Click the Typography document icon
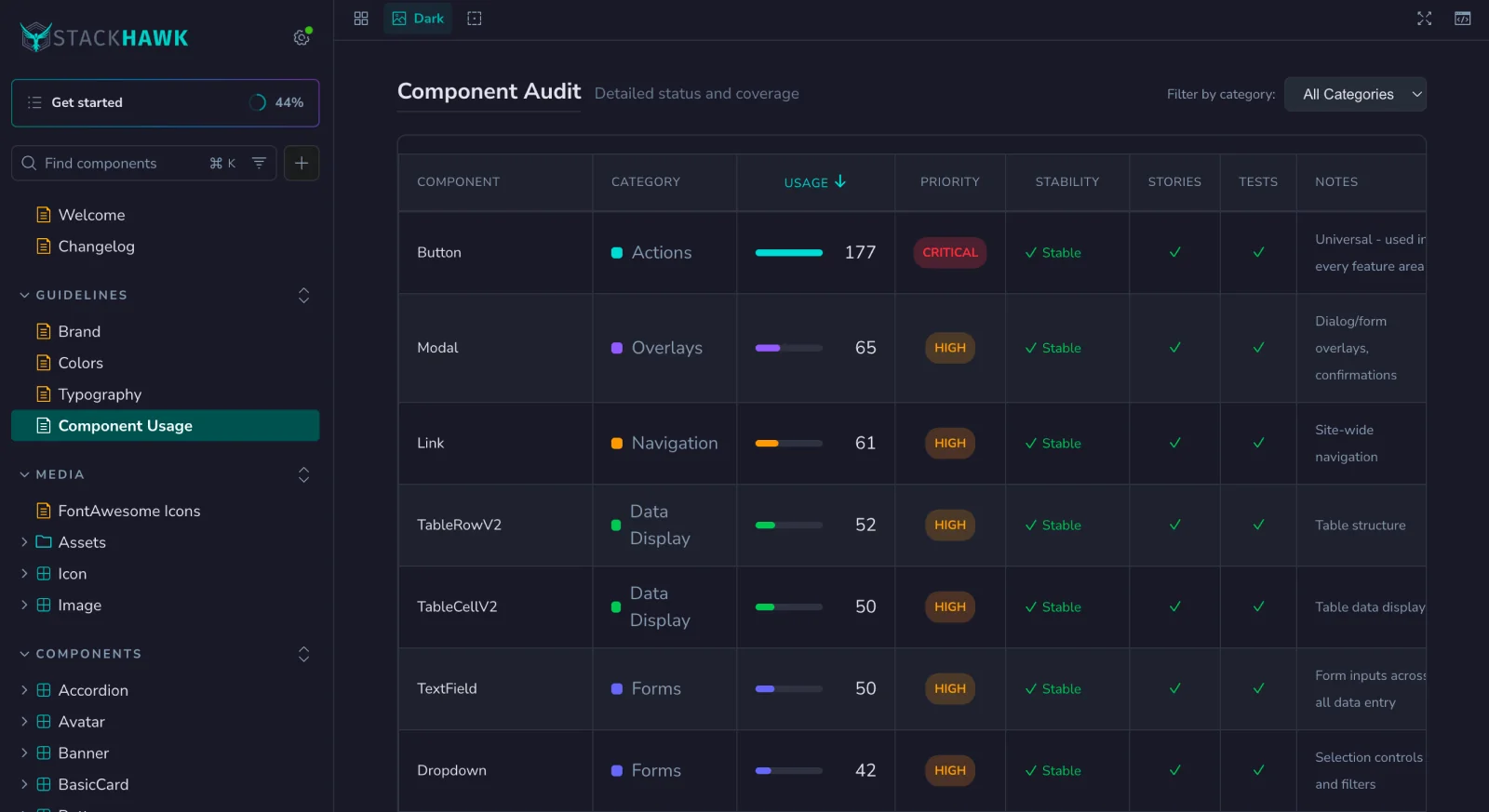Image resolution: width=1489 pixels, height=812 pixels. tap(44, 394)
